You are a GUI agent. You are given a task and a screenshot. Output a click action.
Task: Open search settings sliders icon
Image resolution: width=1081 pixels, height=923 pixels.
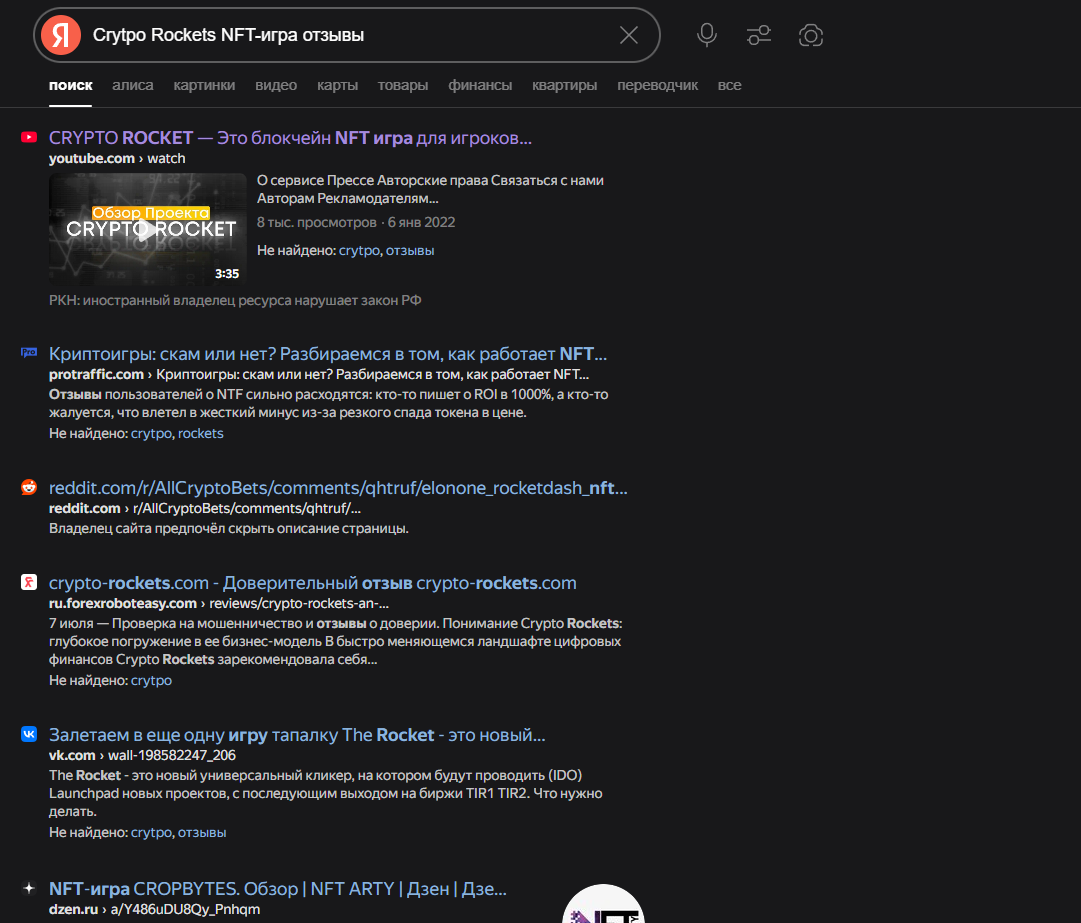(x=758, y=35)
